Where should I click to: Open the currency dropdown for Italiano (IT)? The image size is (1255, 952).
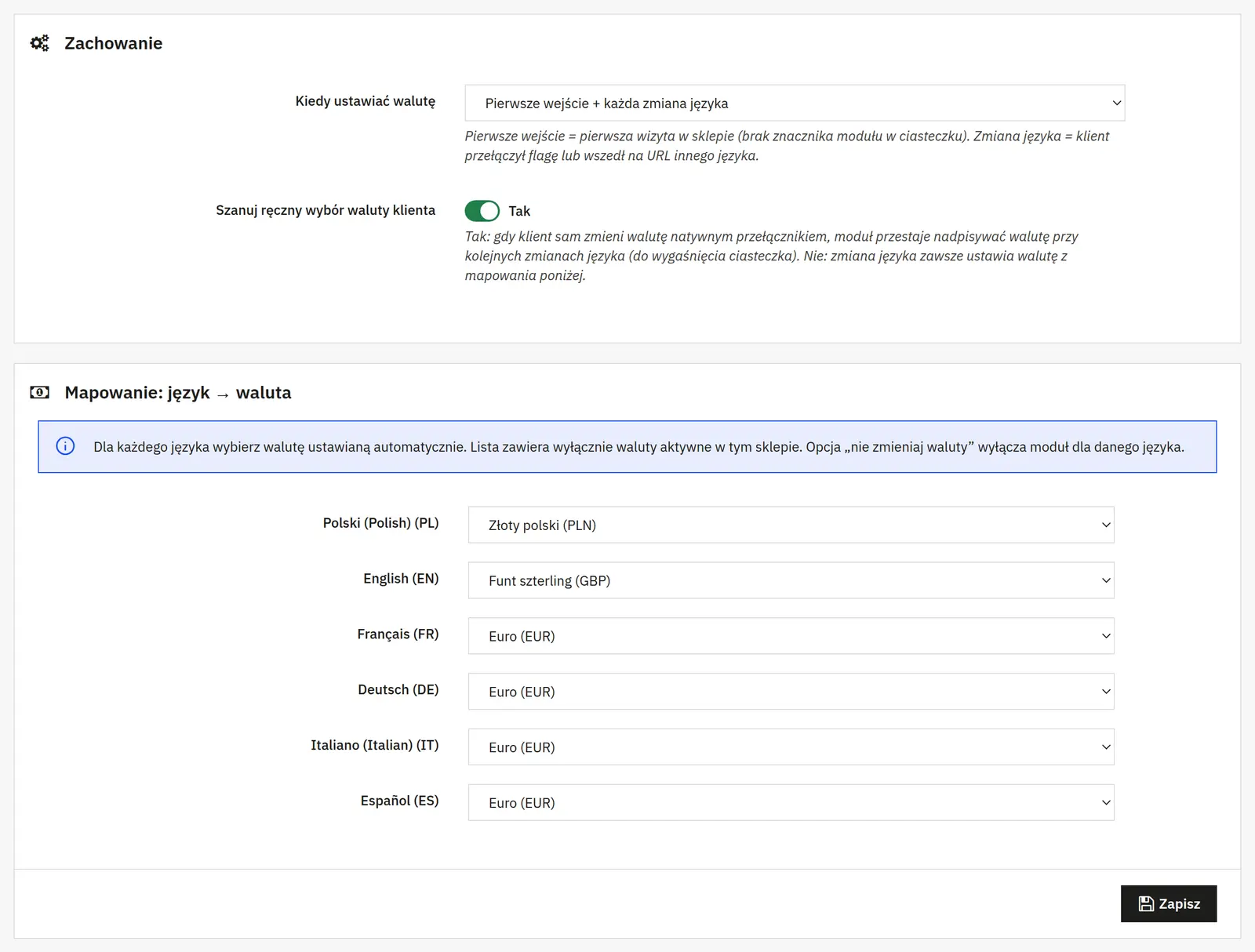(791, 747)
